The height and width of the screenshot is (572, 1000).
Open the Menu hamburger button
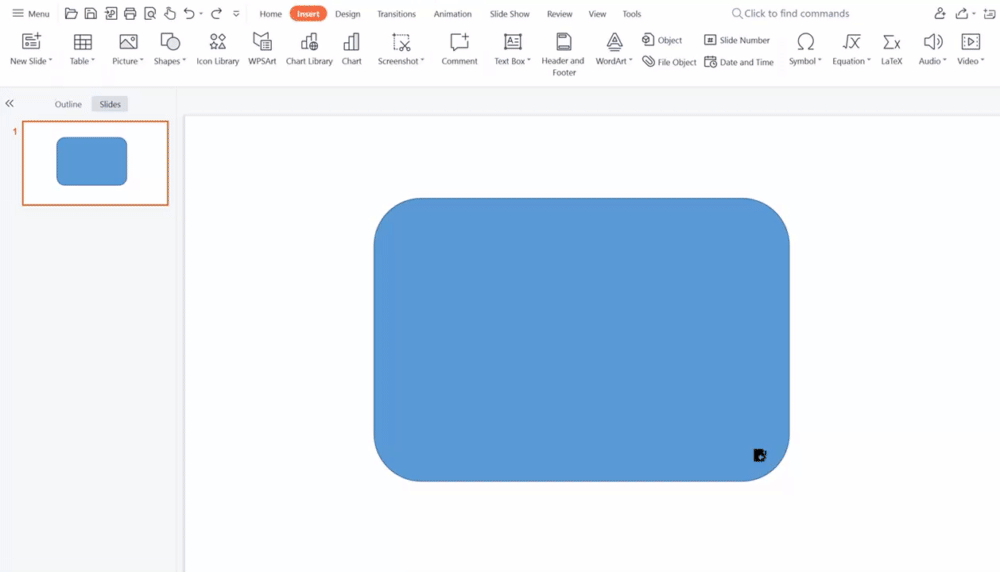(x=30, y=13)
